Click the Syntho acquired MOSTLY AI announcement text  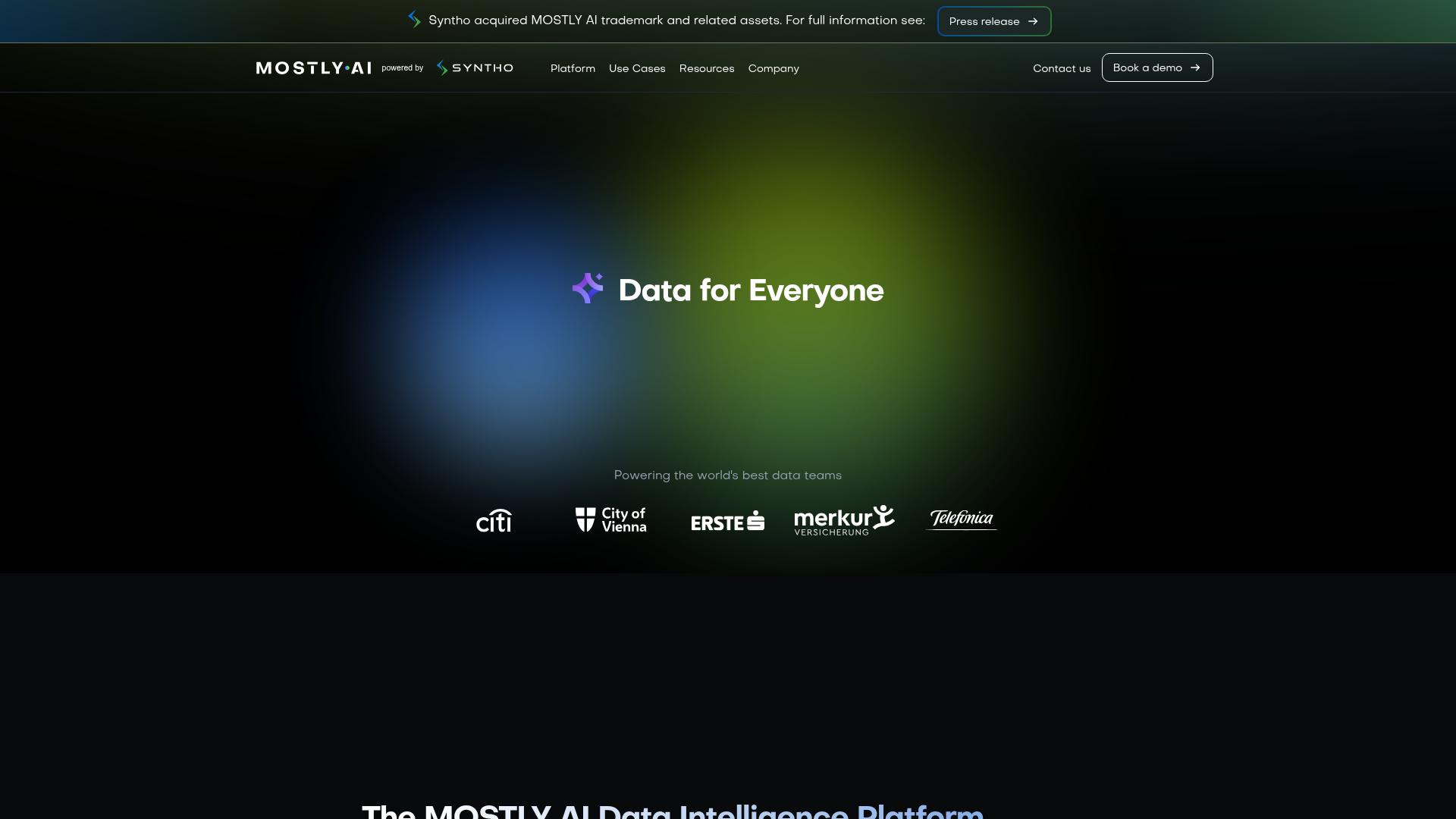(676, 20)
